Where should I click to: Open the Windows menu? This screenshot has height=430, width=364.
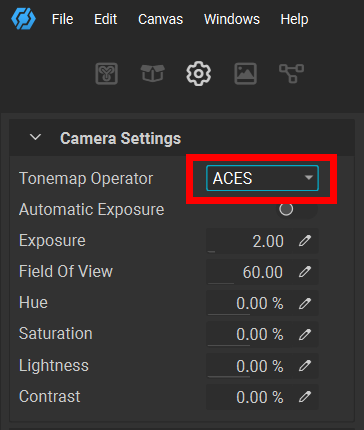[232, 19]
